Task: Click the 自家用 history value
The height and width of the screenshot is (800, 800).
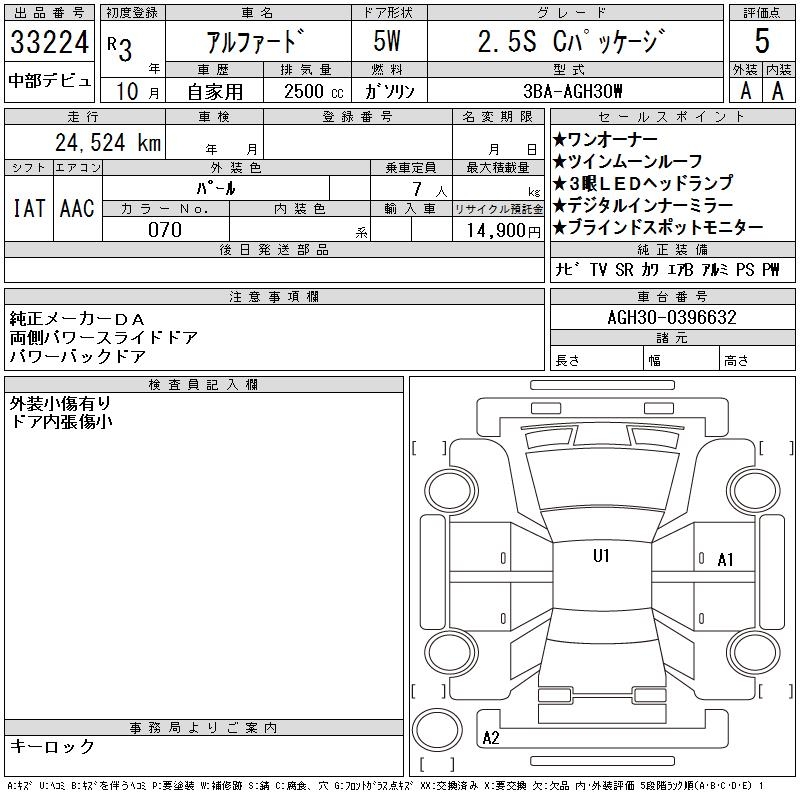Action: click(x=215, y=92)
